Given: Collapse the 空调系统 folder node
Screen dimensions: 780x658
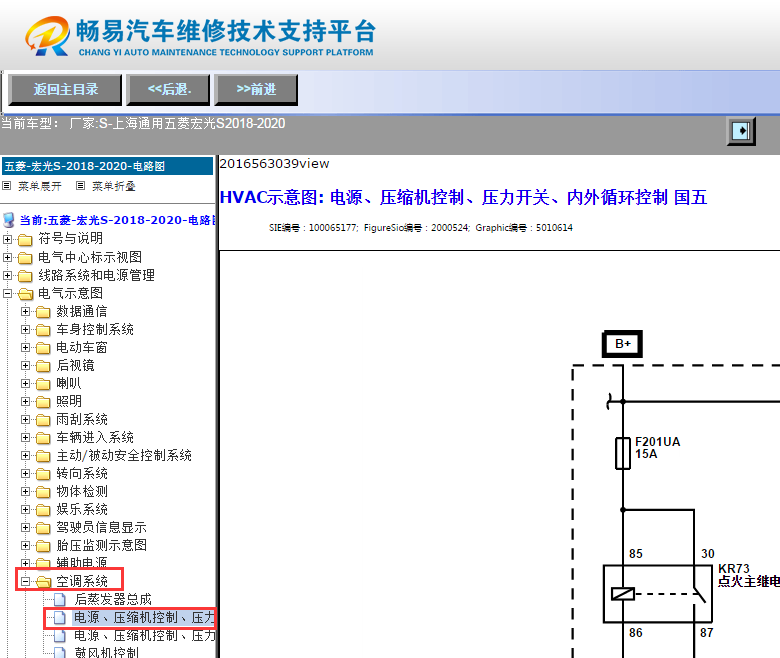Looking at the screenshot, I should tap(25, 581).
